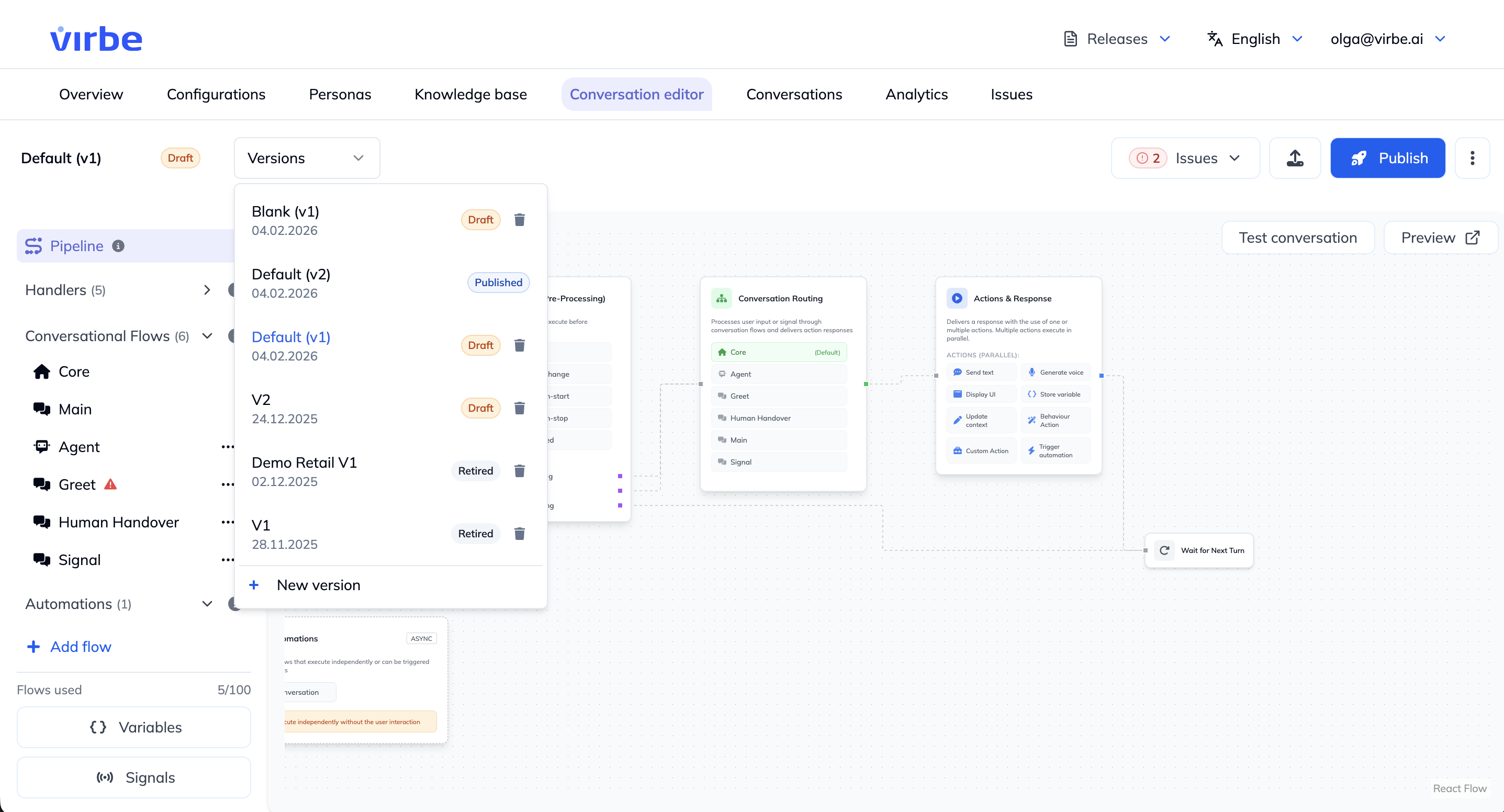Screen dimensions: 1504x812
Task: Open the Versions dropdown
Action: pos(307,158)
